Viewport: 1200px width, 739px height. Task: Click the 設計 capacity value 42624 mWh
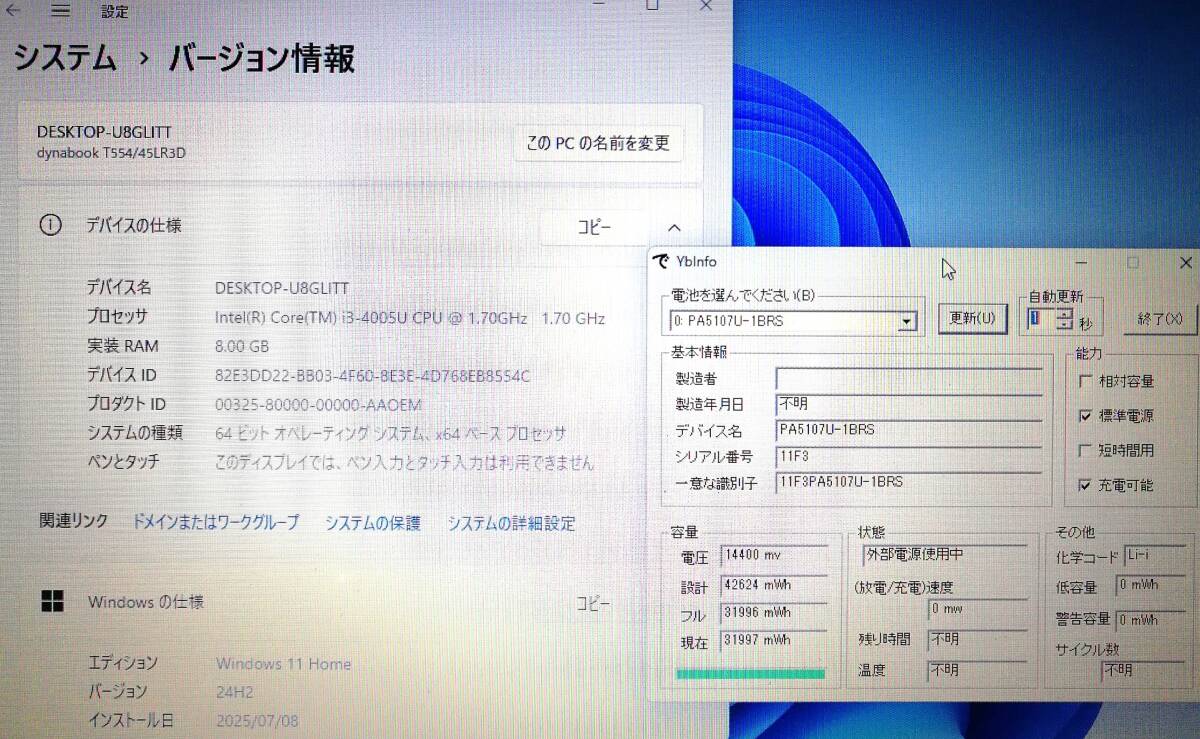(773, 587)
